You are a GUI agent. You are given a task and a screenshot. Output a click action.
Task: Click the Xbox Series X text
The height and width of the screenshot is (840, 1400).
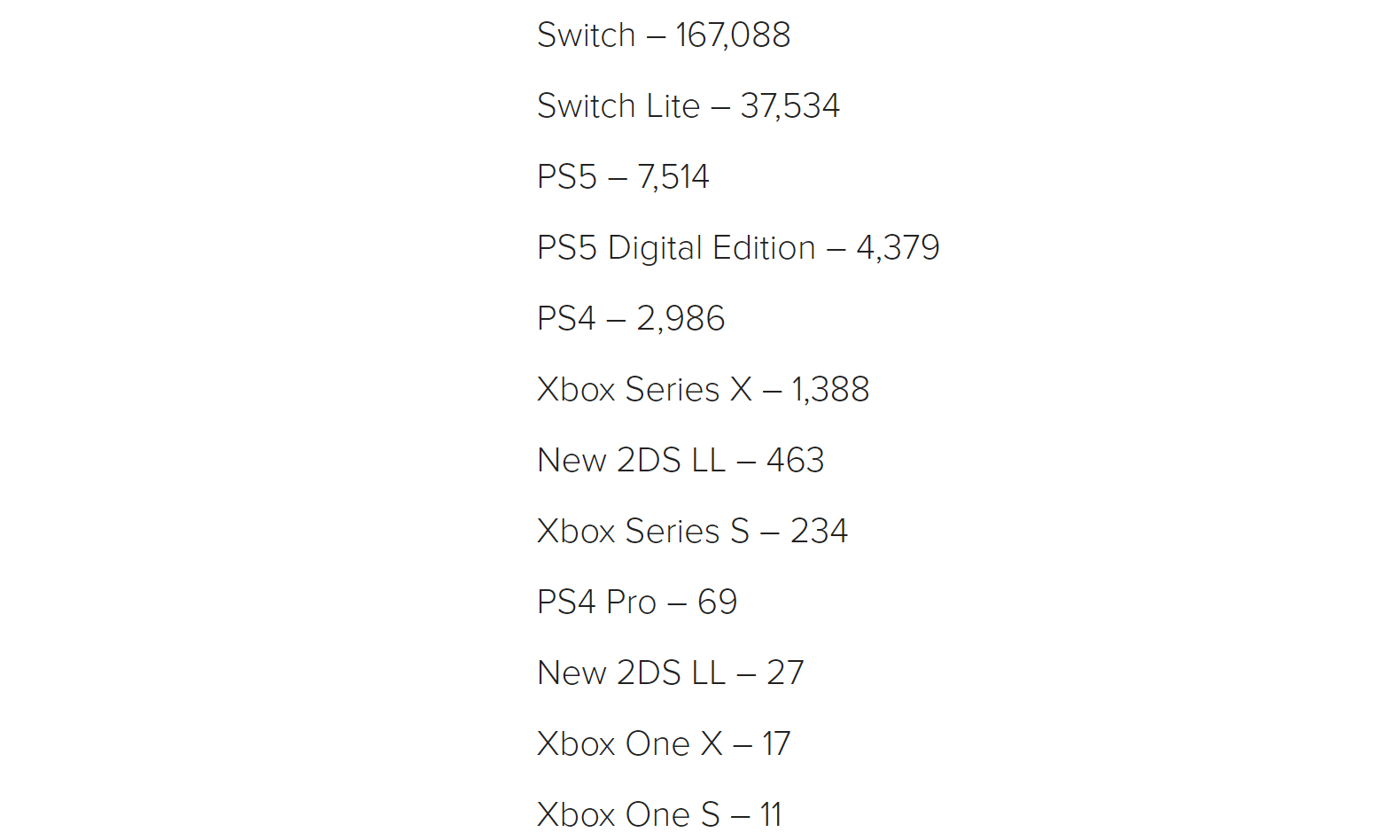pyautogui.click(x=644, y=390)
